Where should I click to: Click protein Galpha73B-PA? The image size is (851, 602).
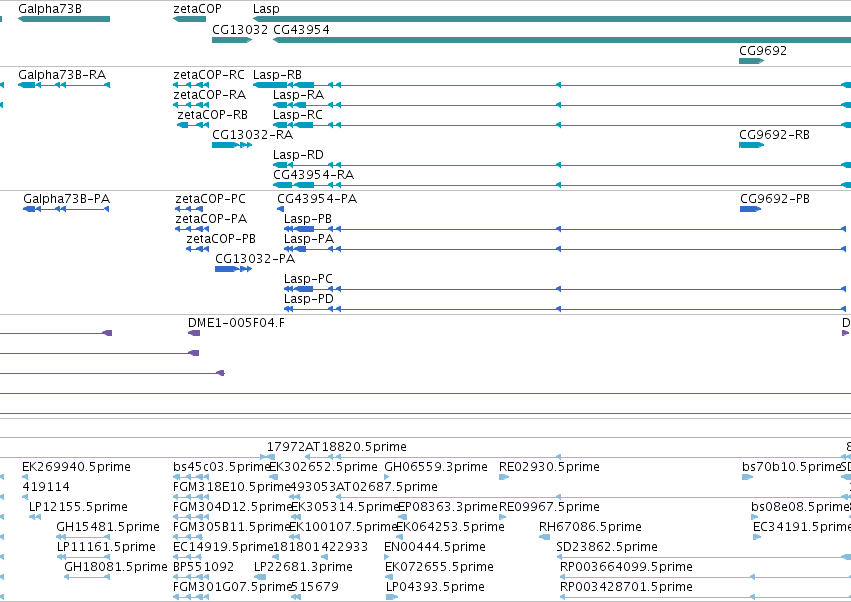(66, 209)
